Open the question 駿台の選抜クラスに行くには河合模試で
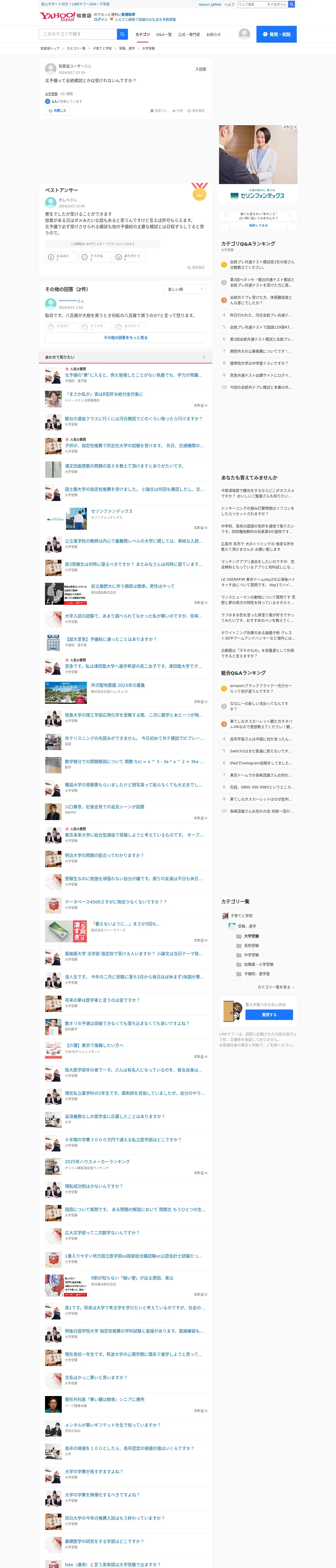 pyautogui.click(x=133, y=419)
